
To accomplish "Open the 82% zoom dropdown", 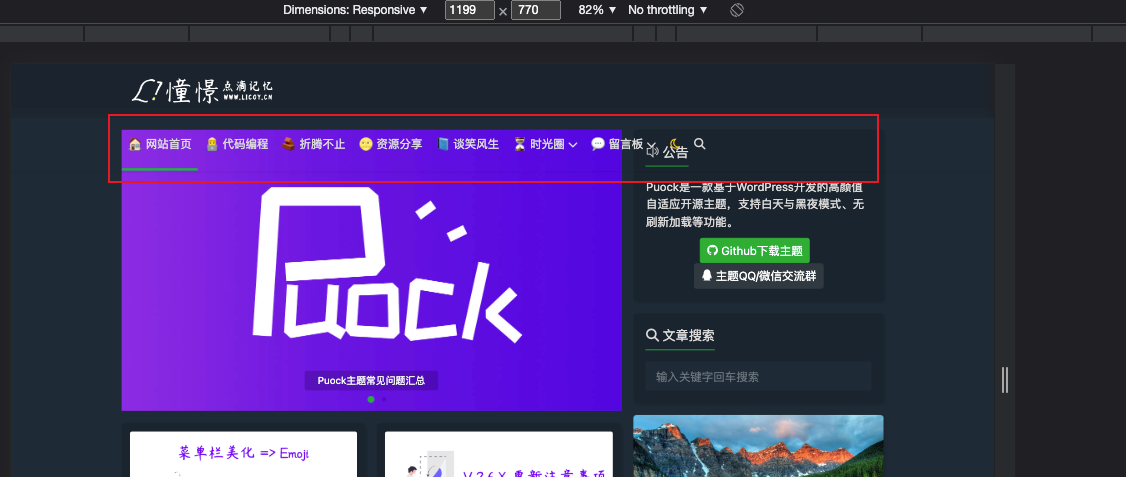I will (597, 10).
